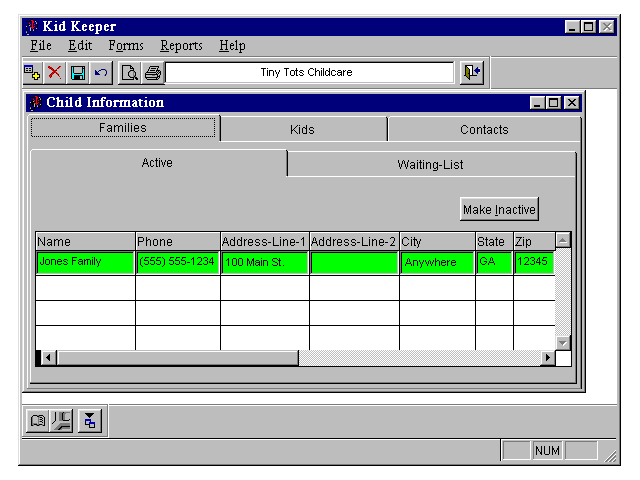The image size is (640, 480).
Task: Click the bottom toolbar icon beside the book
Action: click(x=61, y=421)
